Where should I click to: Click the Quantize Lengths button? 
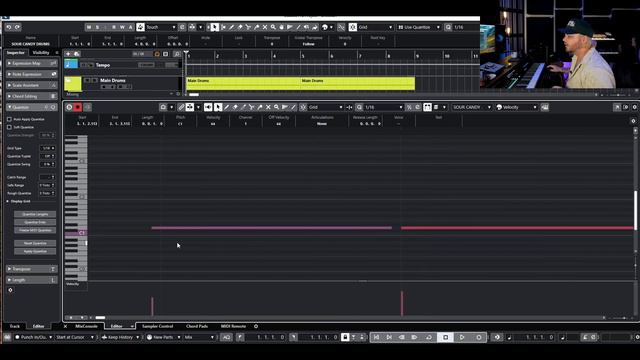(x=35, y=214)
